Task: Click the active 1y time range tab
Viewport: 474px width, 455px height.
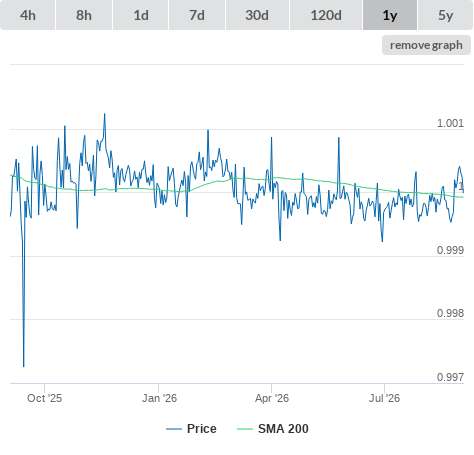Action: 390,15
